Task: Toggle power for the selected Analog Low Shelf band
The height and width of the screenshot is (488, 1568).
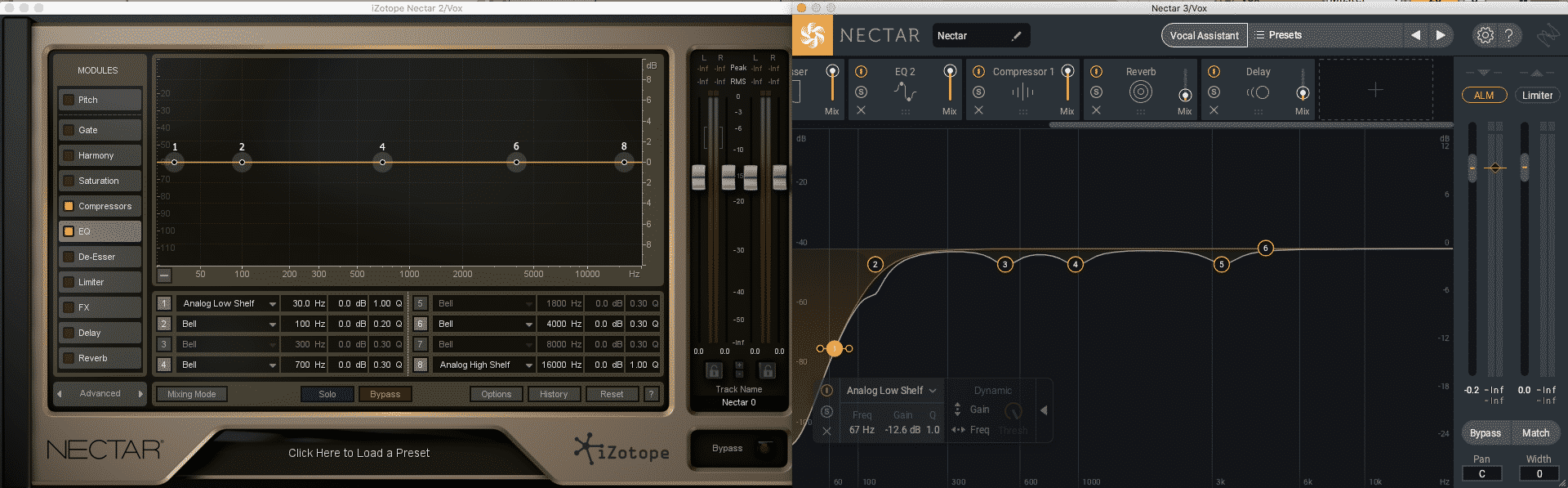Action: (826, 391)
